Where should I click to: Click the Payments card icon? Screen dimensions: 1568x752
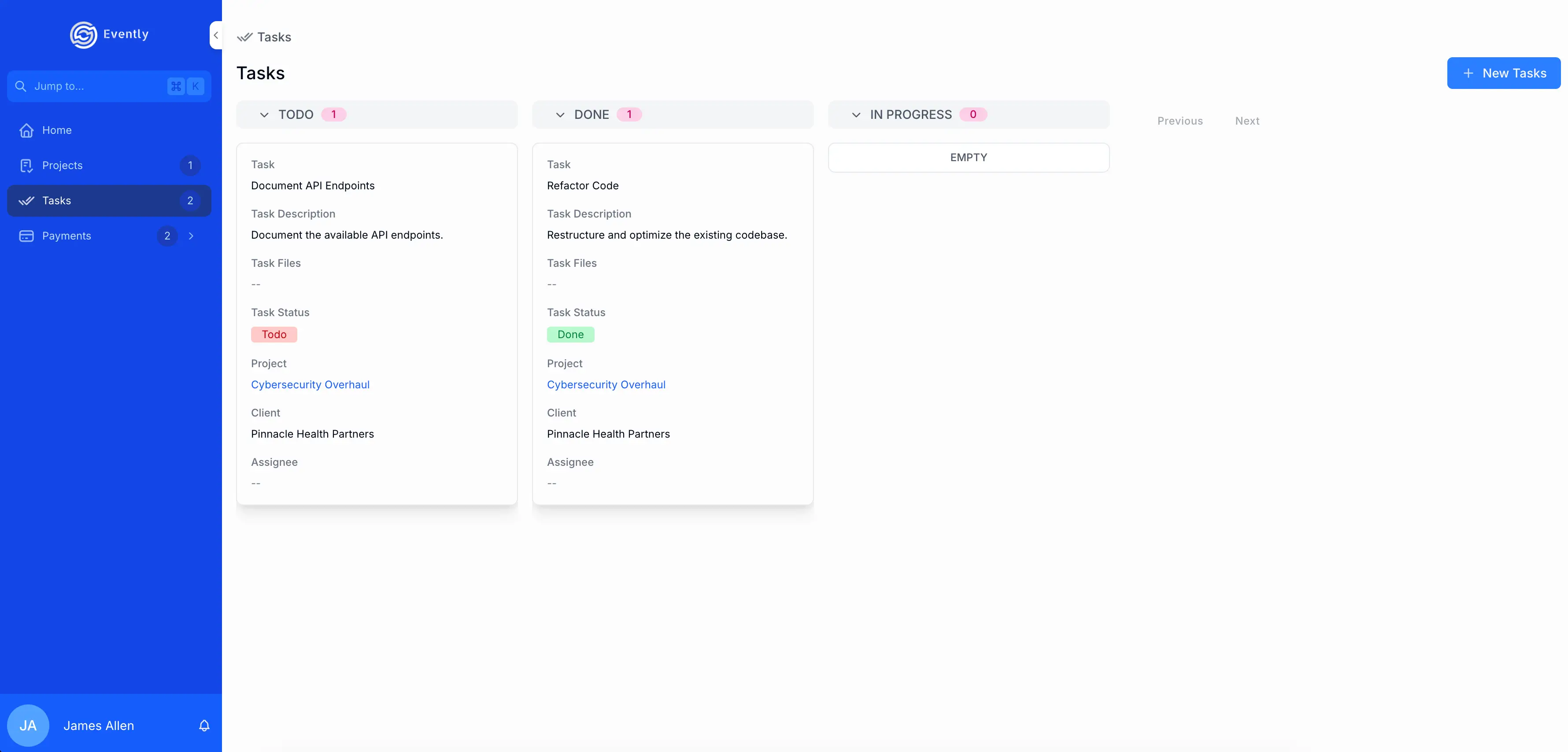(26, 236)
